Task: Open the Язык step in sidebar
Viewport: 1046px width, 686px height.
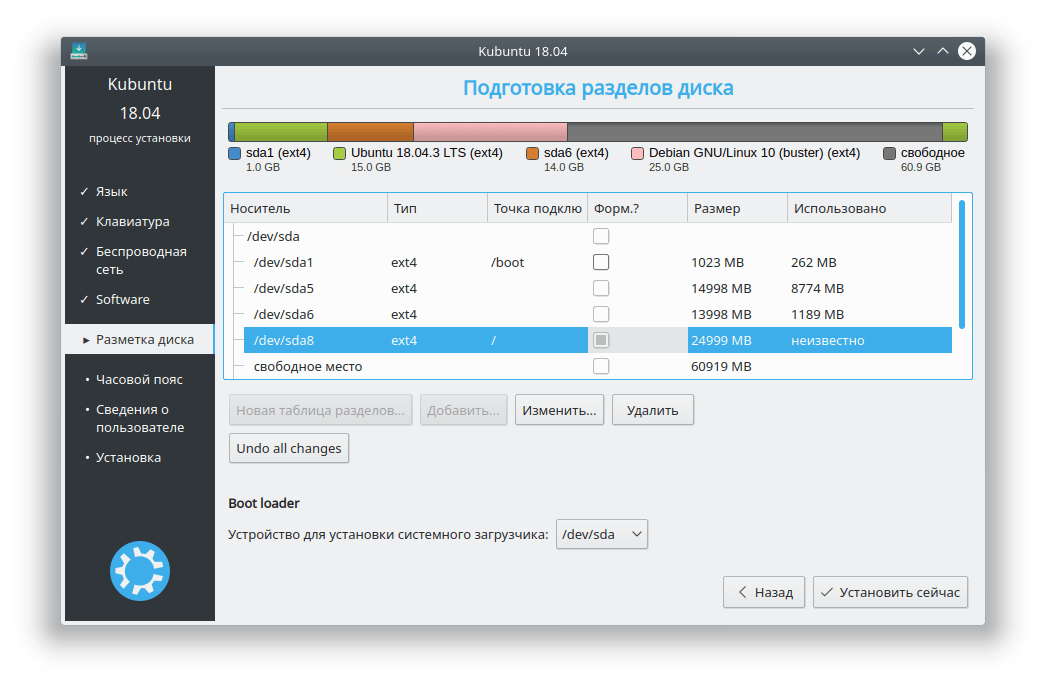Action: [x=111, y=192]
